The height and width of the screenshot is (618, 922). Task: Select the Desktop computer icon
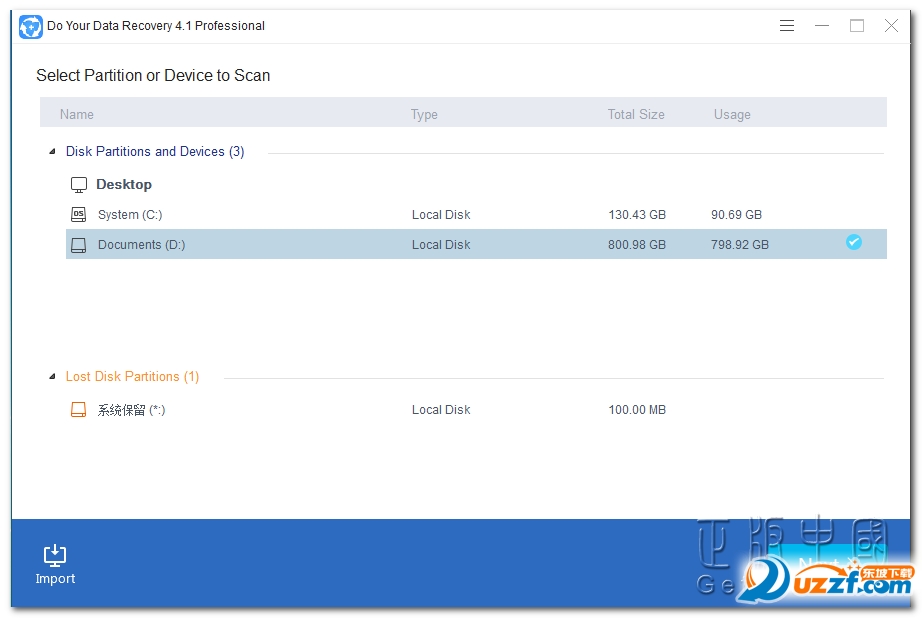pyautogui.click(x=78, y=184)
